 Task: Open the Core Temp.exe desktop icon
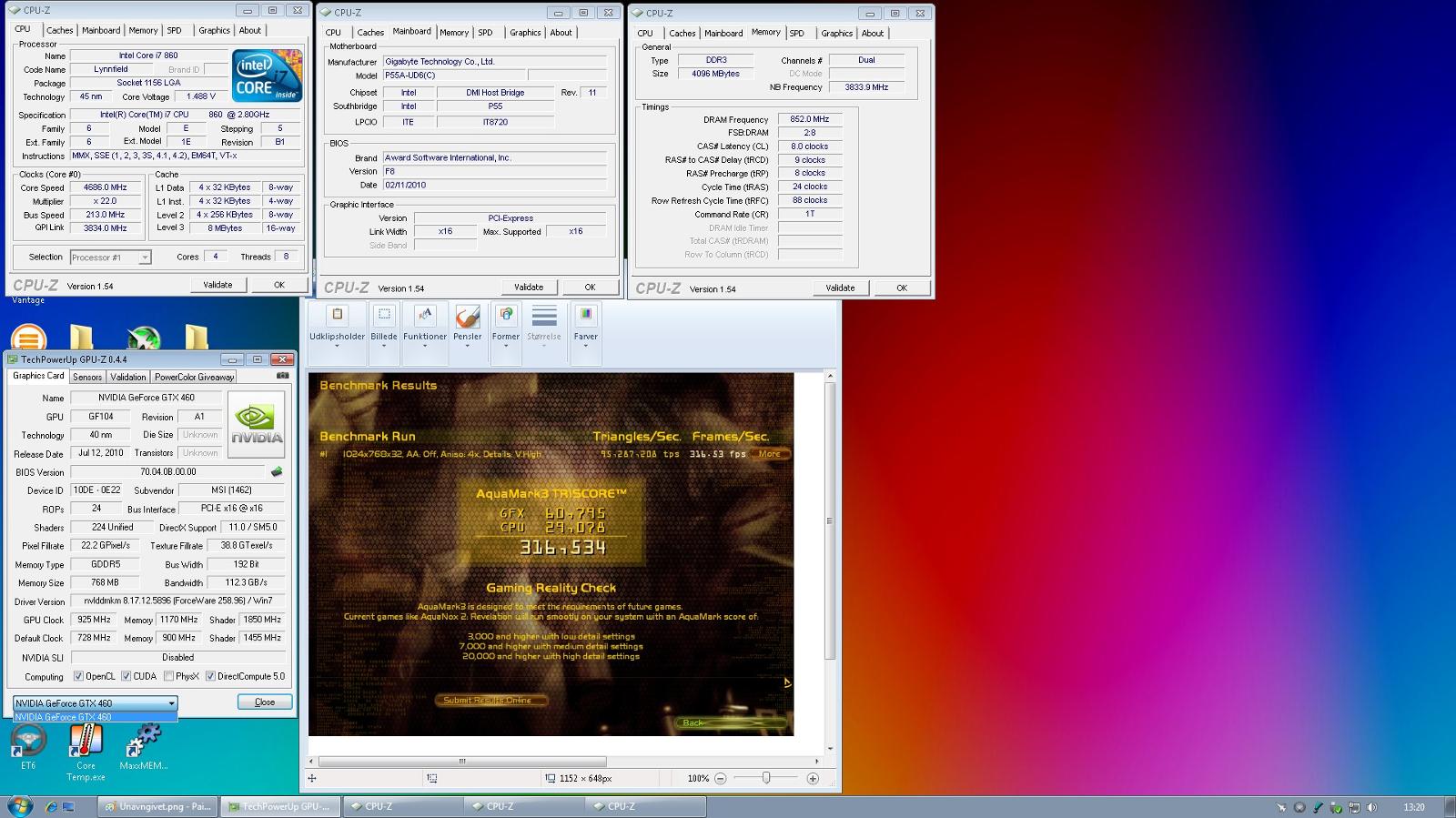[86, 752]
